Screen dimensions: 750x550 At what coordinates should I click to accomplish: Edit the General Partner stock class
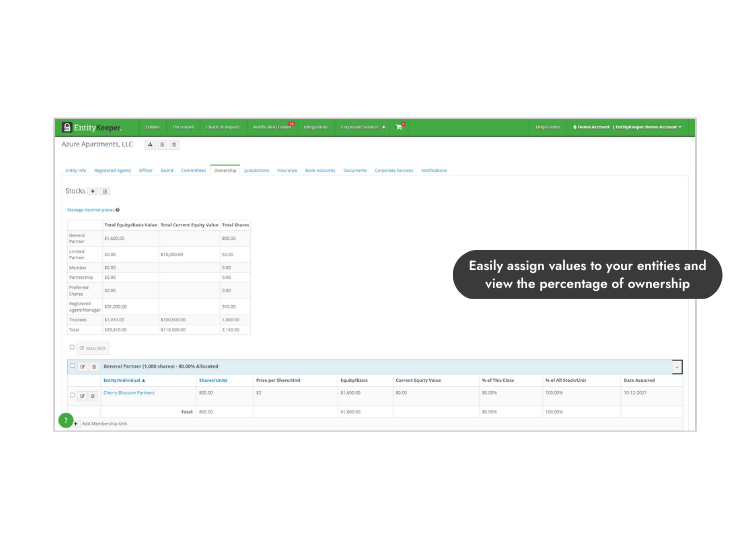tap(82, 366)
